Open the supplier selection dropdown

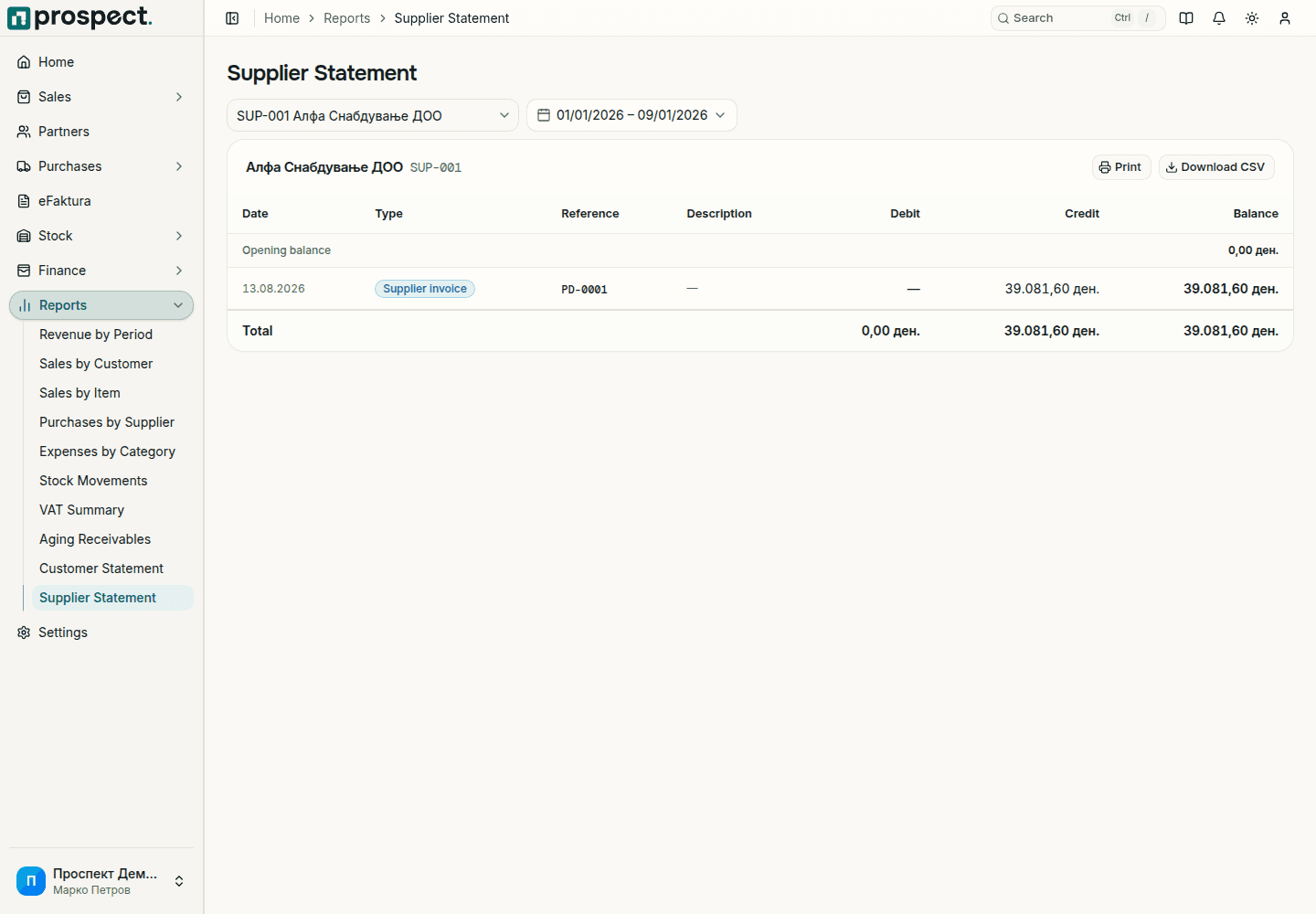[x=373, y=115]
